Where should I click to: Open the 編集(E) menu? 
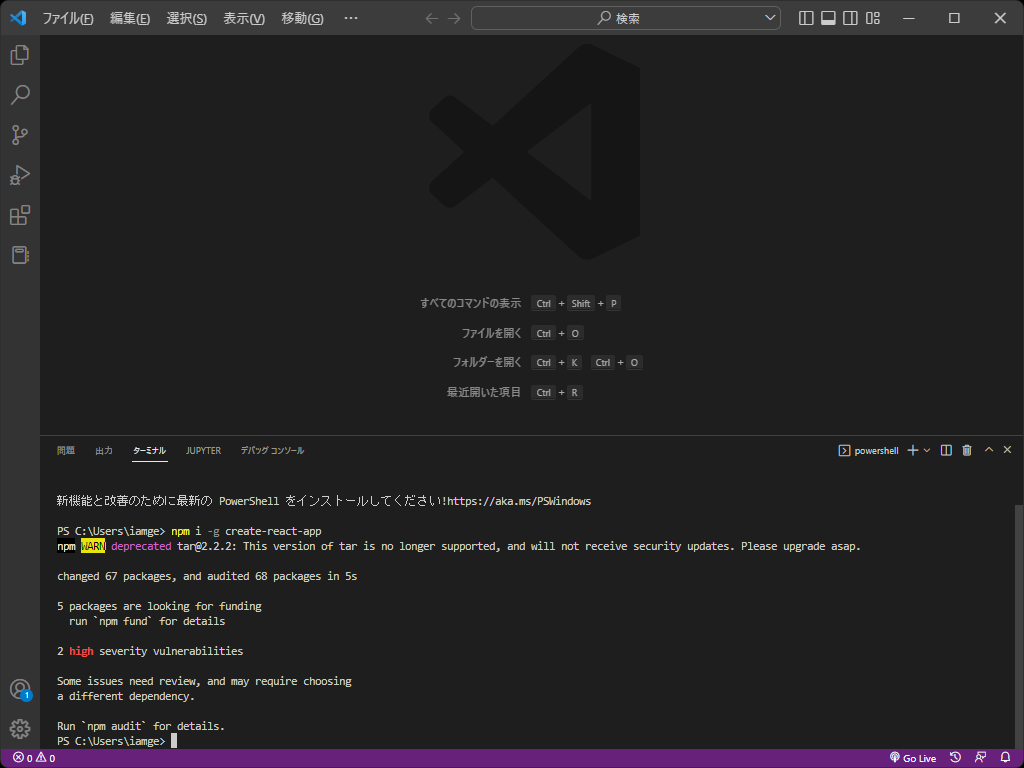pyautogui.click(x=130, y=18)
